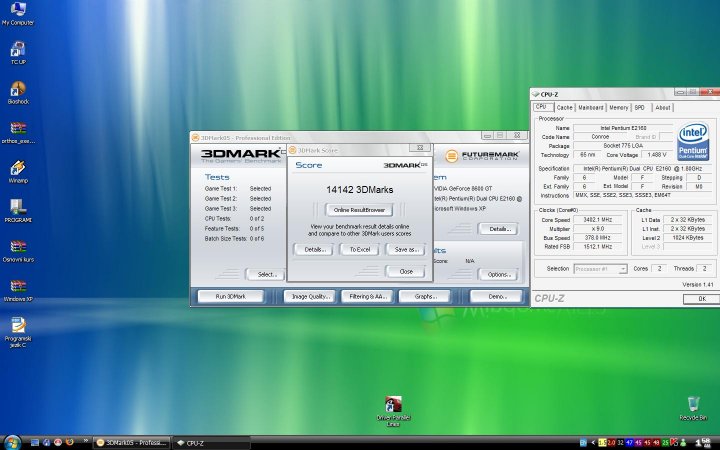Viewport: 720px width, 450px height.
Task: Click Online ResultBrowser button
Action: tap(359, 210)
